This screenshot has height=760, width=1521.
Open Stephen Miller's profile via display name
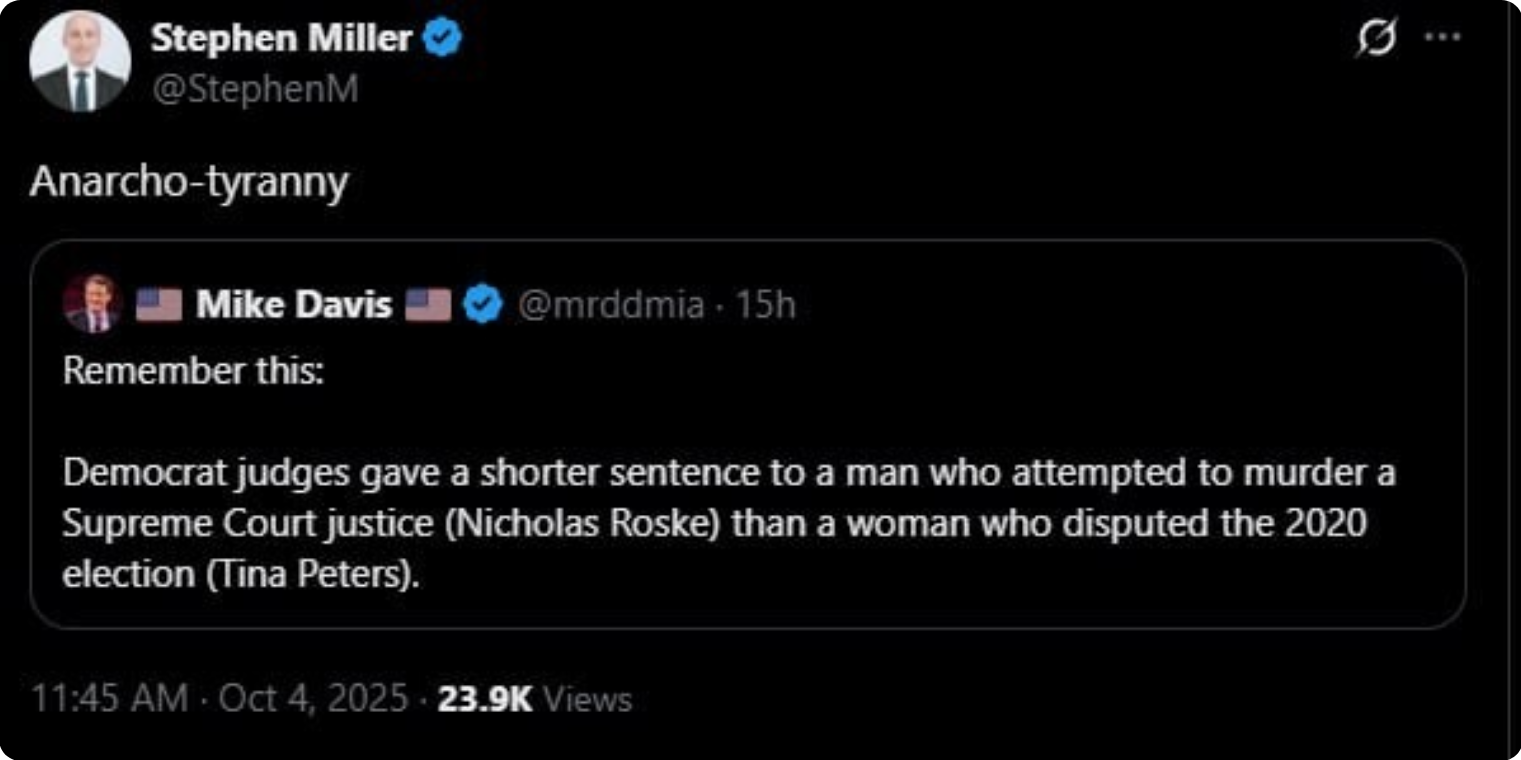(281, 39)
